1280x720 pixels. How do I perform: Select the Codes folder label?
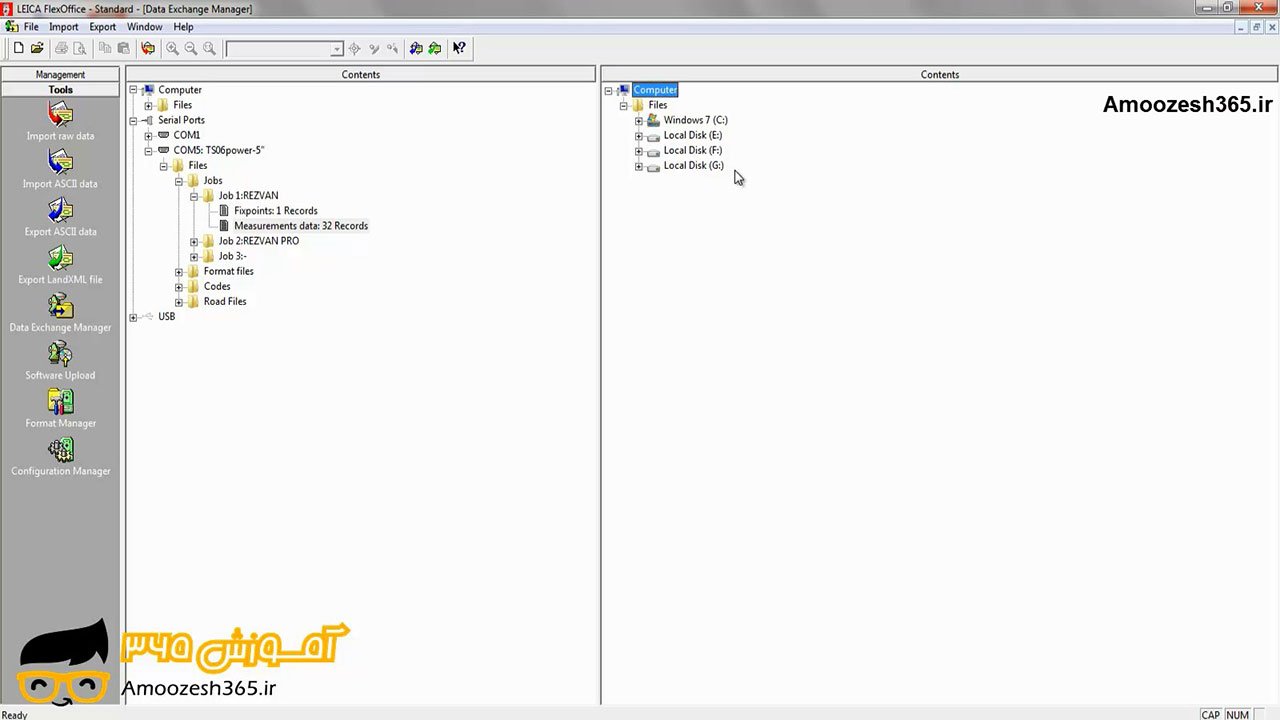click(217, 287)
